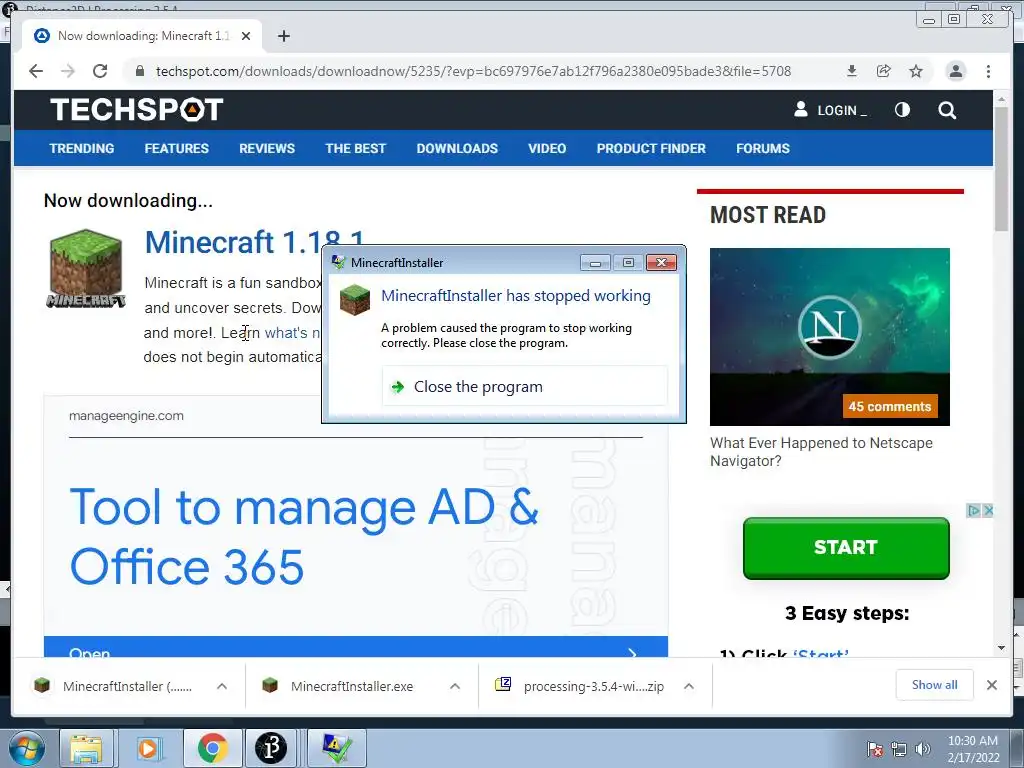This screenshot has height=768, width=1024.
Task: Click the green START ad button
Action: pos(846,548)
